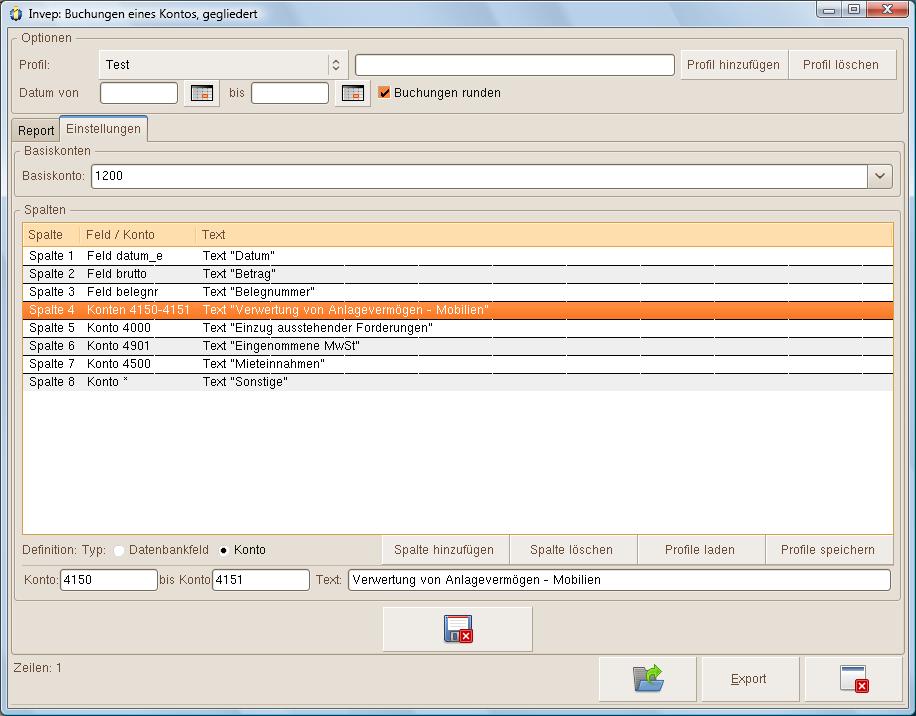Open the Profil Test dropdown
This screenshot has height=716, width=916.
[223, 65]
